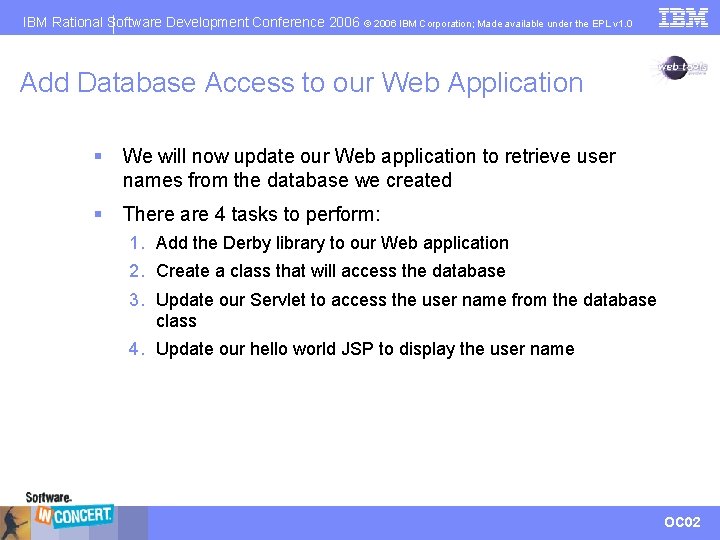This screenshot has height=540, width=720.
Task: Click the Software in Concert logo
Action: coord(68,509)
